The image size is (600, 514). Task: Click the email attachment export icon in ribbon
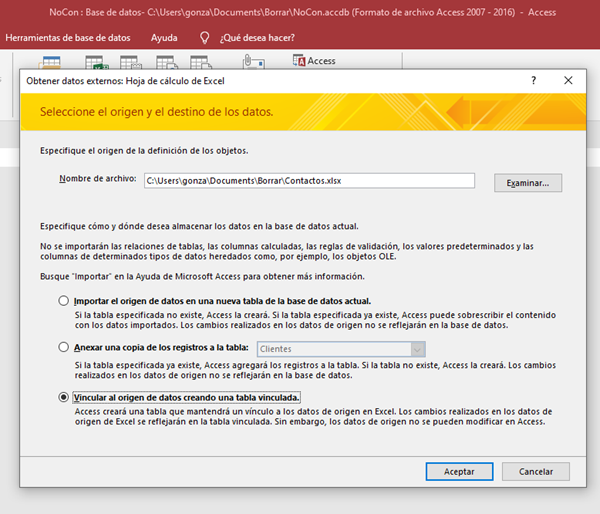pos(253,62)
